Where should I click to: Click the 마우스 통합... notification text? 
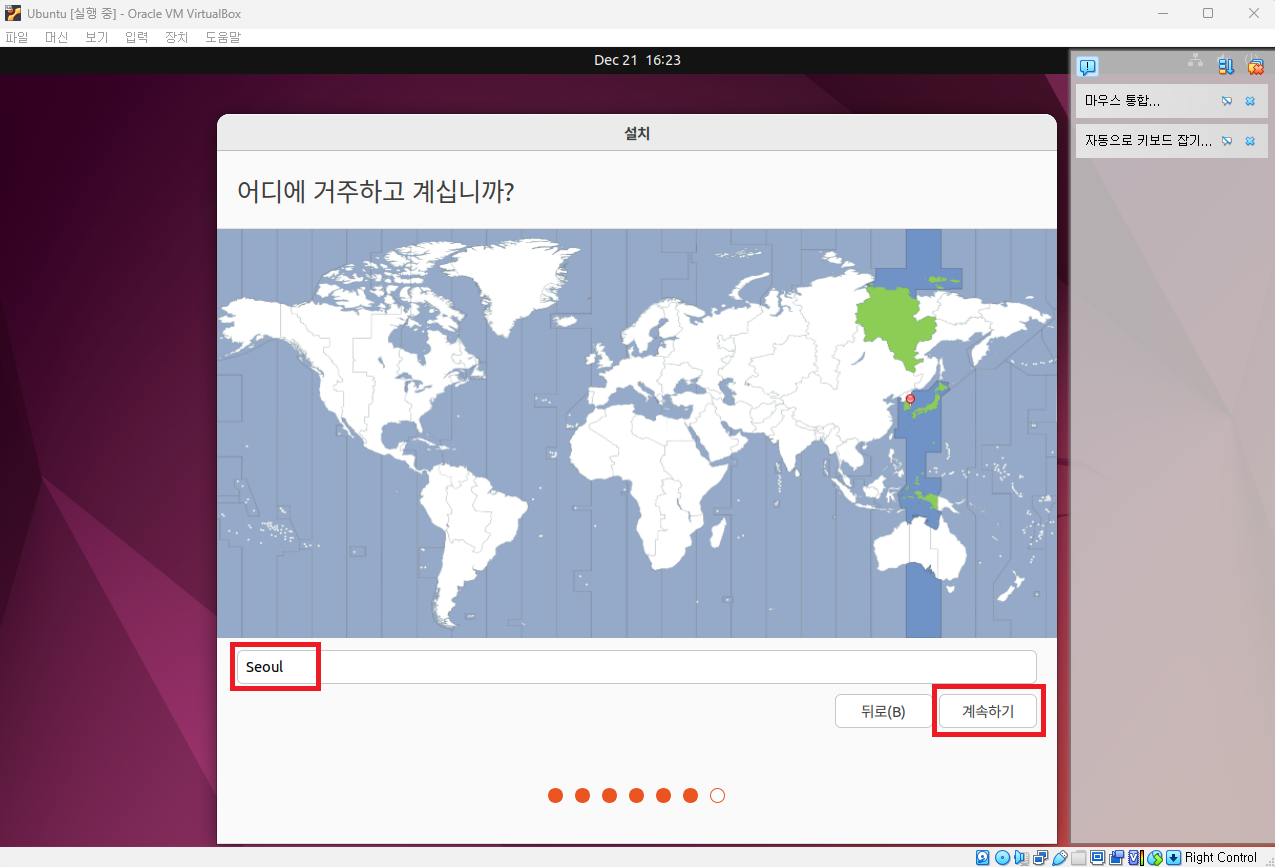pyautogui.click(x=1122, y=101)
